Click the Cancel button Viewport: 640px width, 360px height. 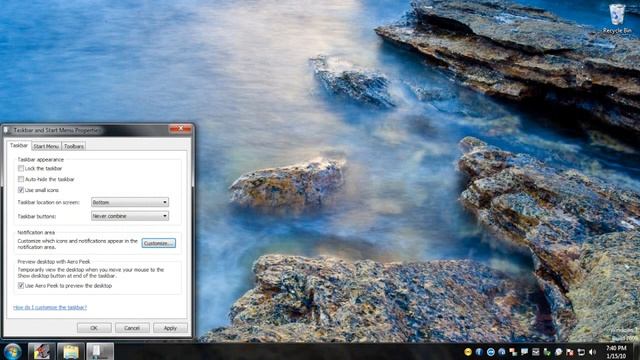point(132,328)
